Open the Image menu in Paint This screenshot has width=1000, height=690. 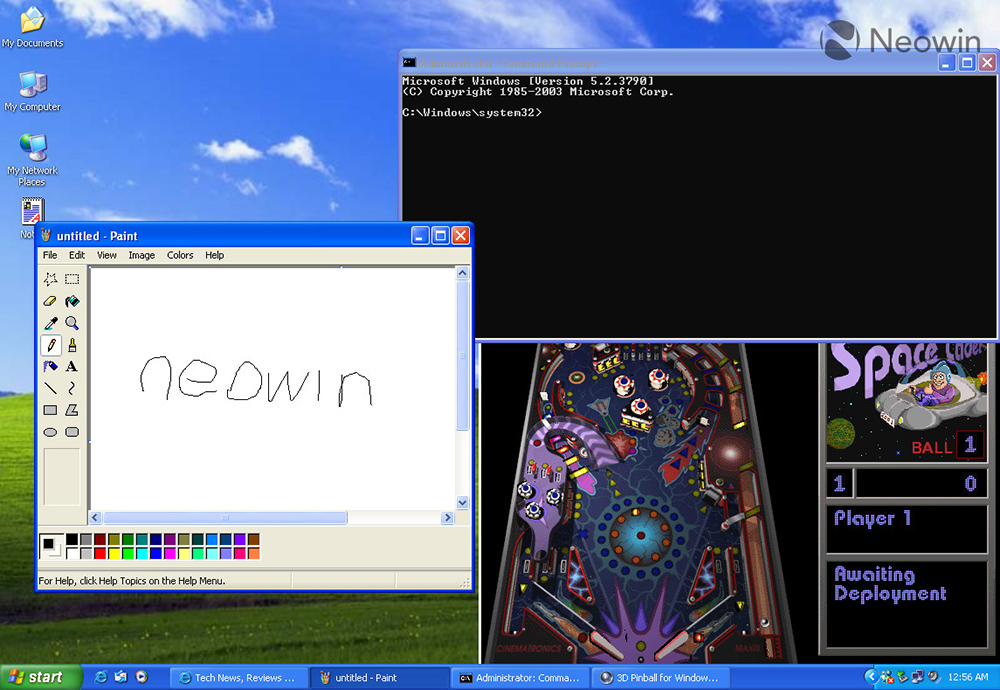141,255
